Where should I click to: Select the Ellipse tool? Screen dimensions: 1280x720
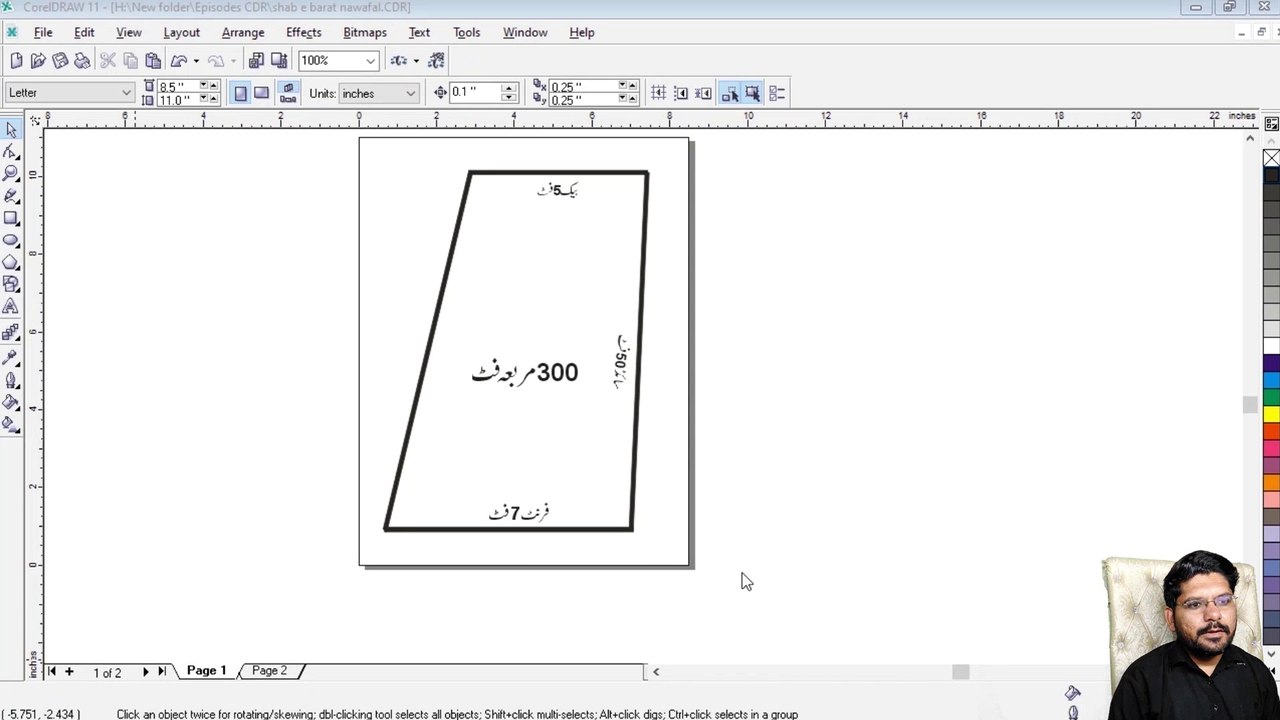pyautogui.click(x=11, y=240)
